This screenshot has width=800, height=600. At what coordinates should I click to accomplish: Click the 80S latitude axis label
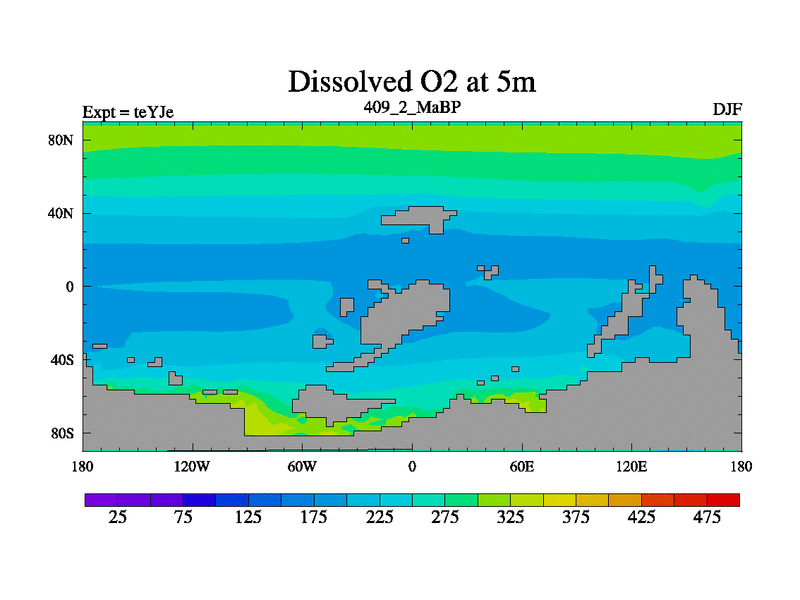[62, 434]
